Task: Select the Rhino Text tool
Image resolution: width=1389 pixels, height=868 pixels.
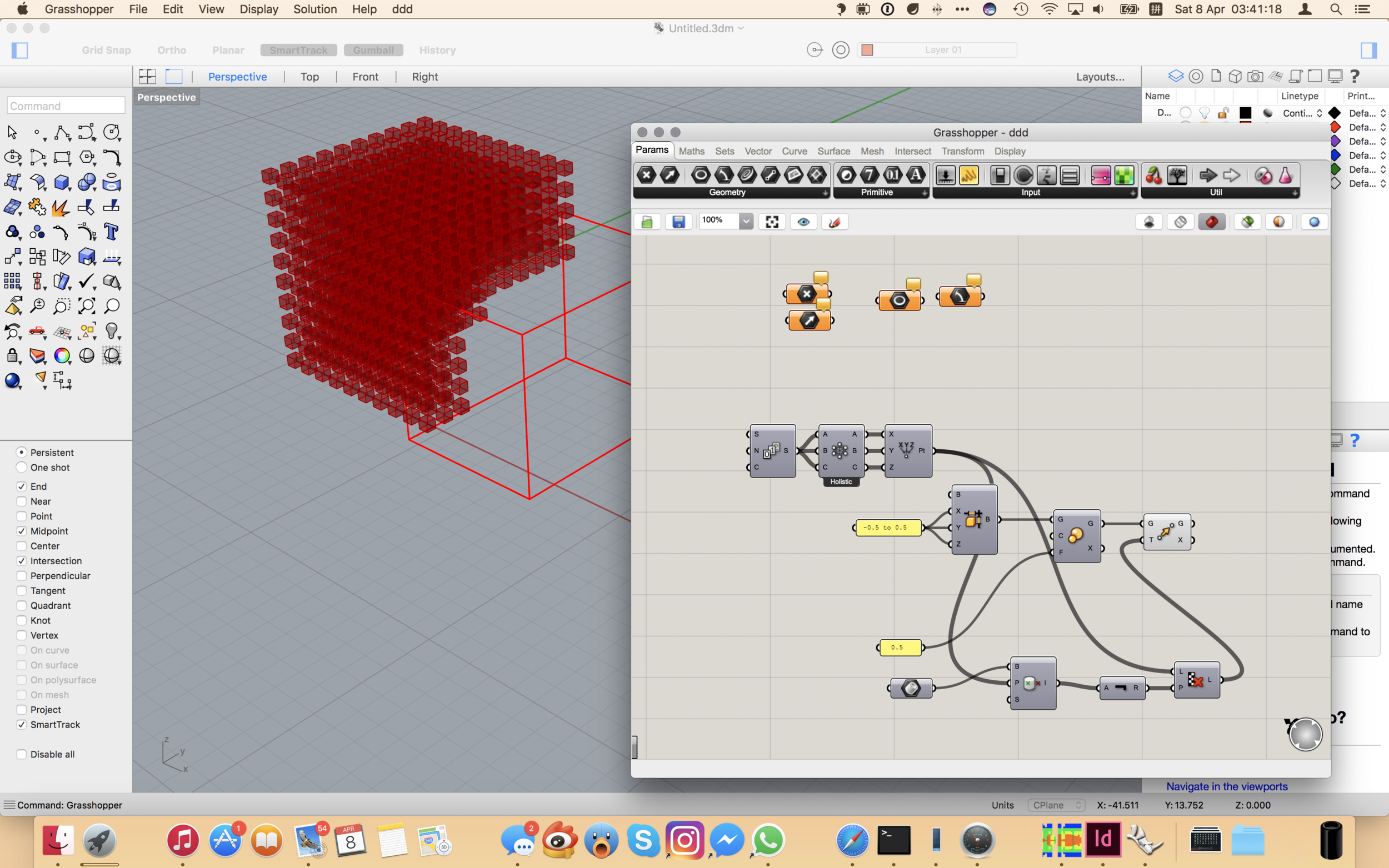Action: coord(111,232)
